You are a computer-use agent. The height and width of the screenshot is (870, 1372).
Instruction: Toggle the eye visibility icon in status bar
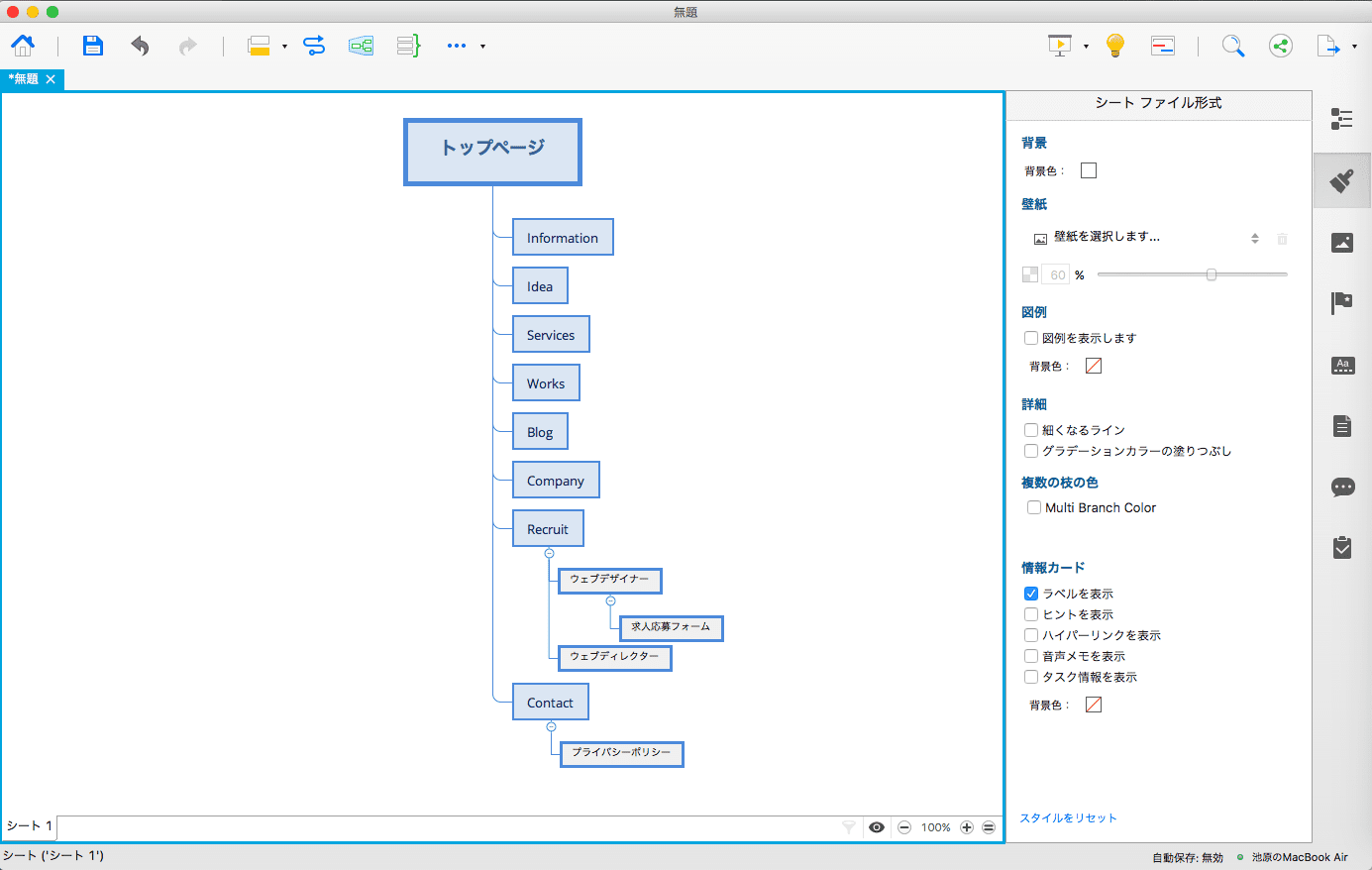(877, 827)
